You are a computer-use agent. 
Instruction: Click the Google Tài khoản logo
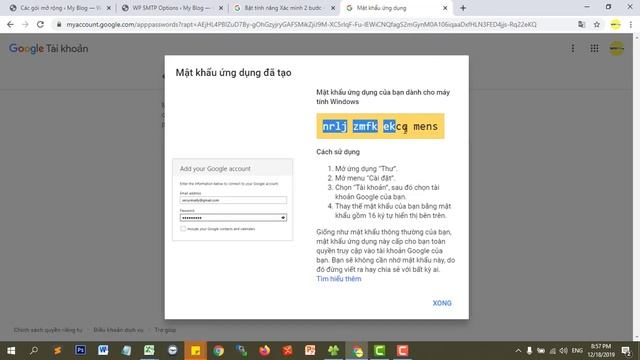pyautogui.click(x=49, y=49)
